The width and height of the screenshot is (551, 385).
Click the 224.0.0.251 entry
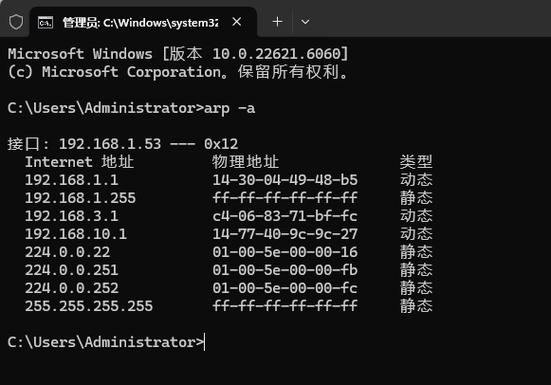click(71, 270)
